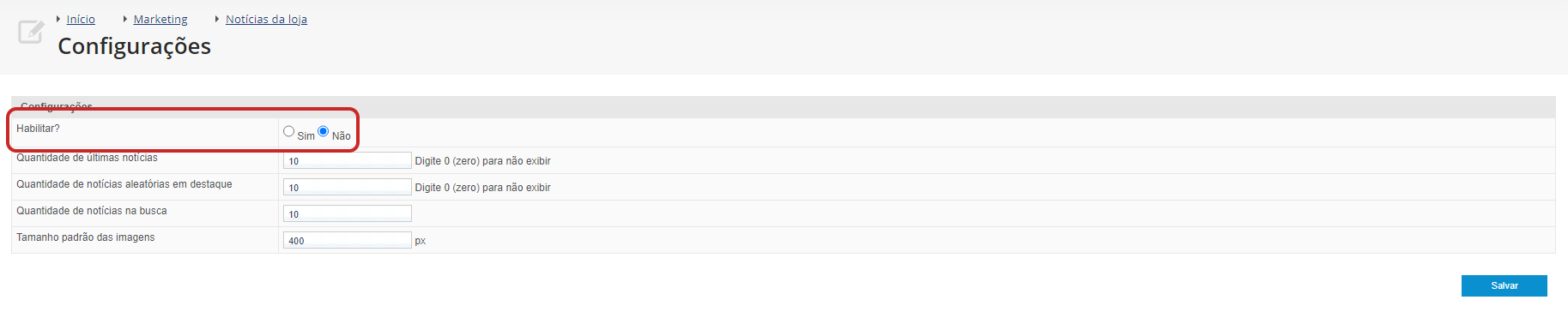1568x318 pixels.
Task: Click the small arrow before Marketing breadcrumb
Action: point(125,19)
